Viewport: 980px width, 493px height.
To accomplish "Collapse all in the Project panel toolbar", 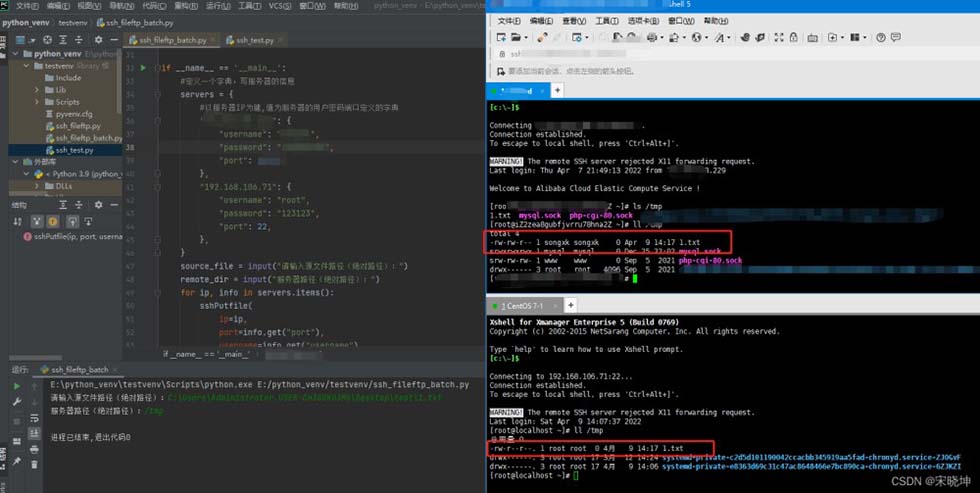I will 79,39.
